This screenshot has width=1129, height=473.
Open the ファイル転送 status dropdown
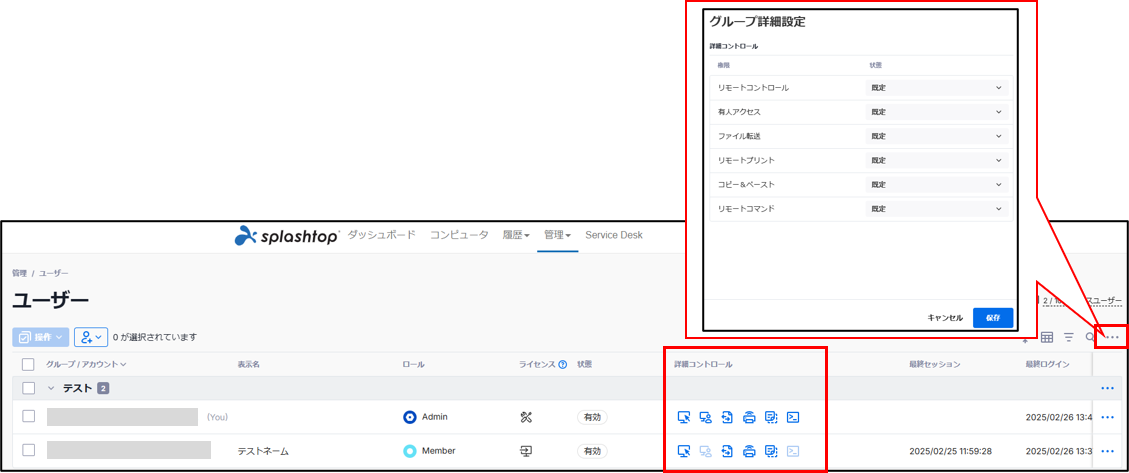pos(936,136)
